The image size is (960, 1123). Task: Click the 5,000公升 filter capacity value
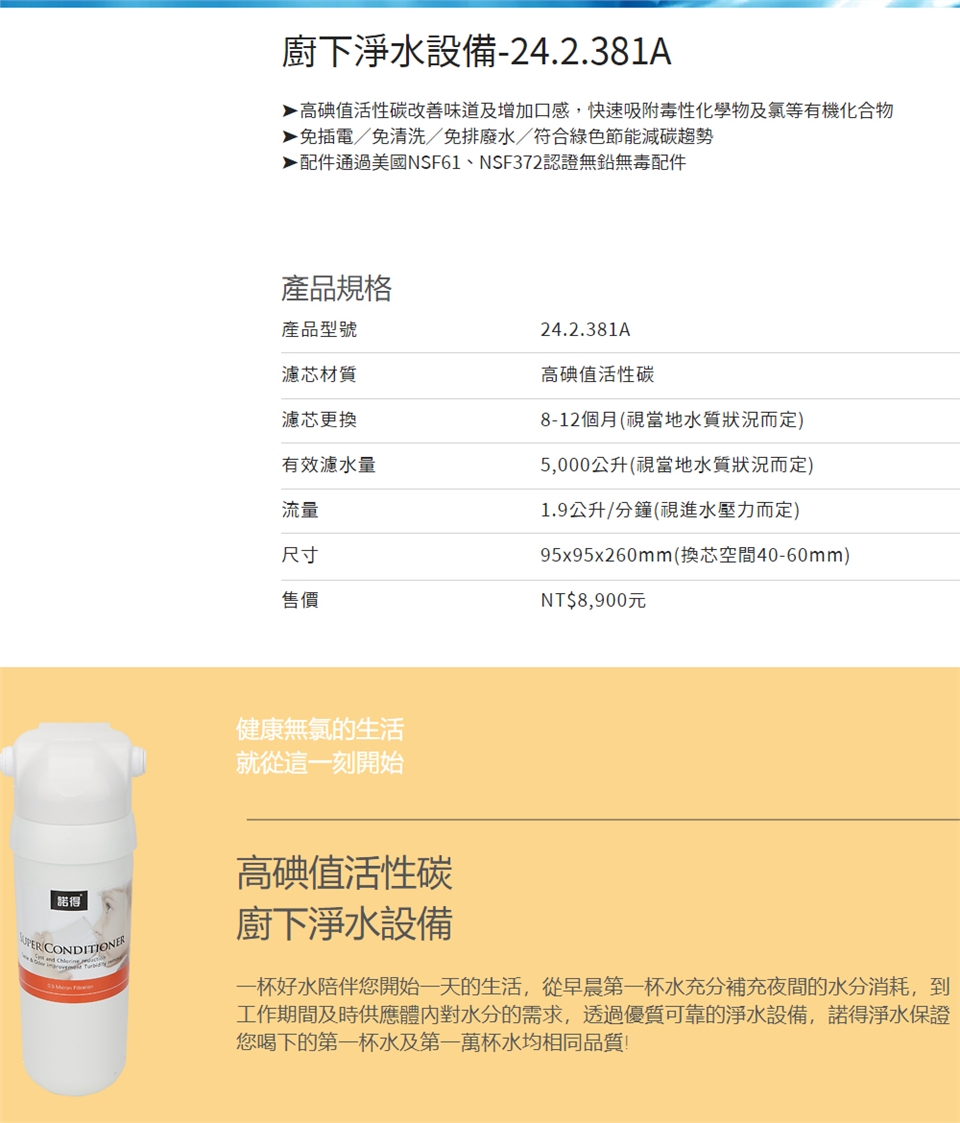point(677,465)
